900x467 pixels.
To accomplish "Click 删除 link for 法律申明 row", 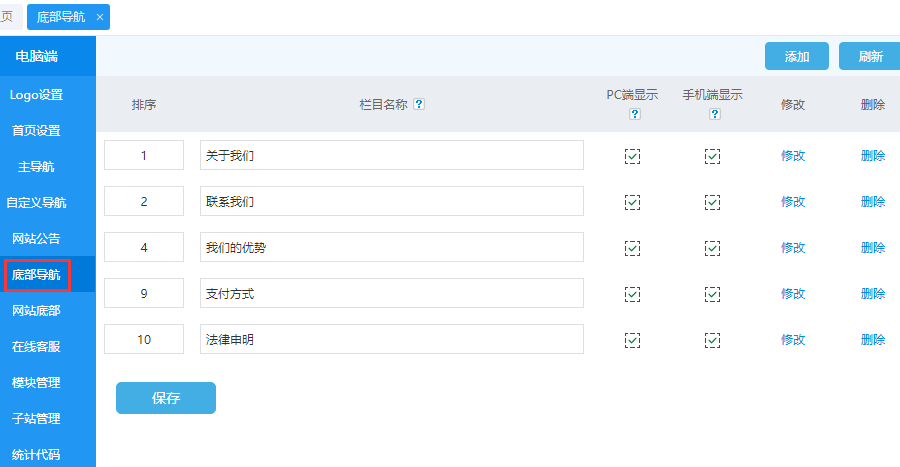I will pyautogui.click(x=873, y=340).
